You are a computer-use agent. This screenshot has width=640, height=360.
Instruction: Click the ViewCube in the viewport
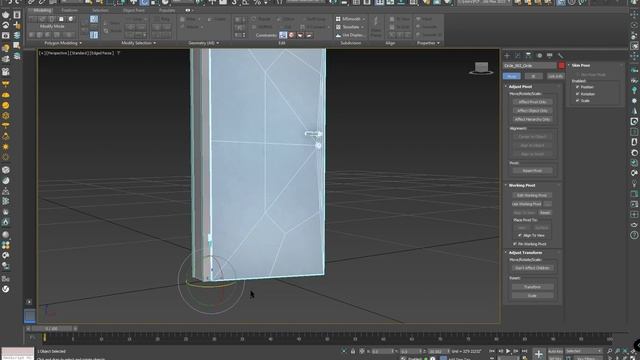coord(481,68)
